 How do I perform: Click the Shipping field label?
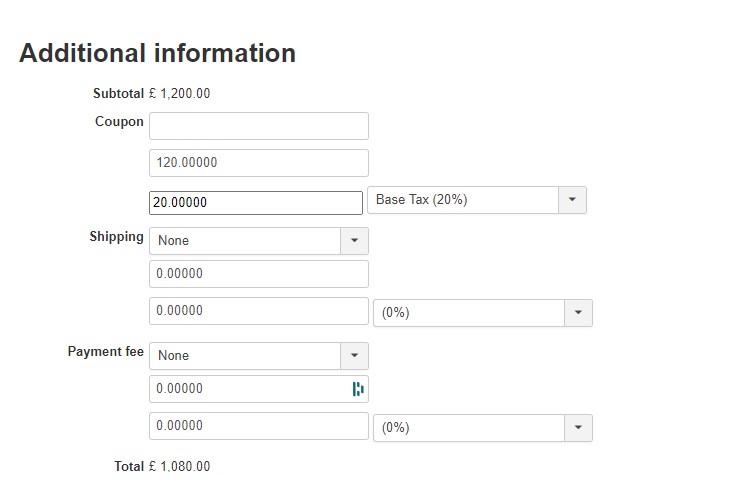click(x=116, y=237)
